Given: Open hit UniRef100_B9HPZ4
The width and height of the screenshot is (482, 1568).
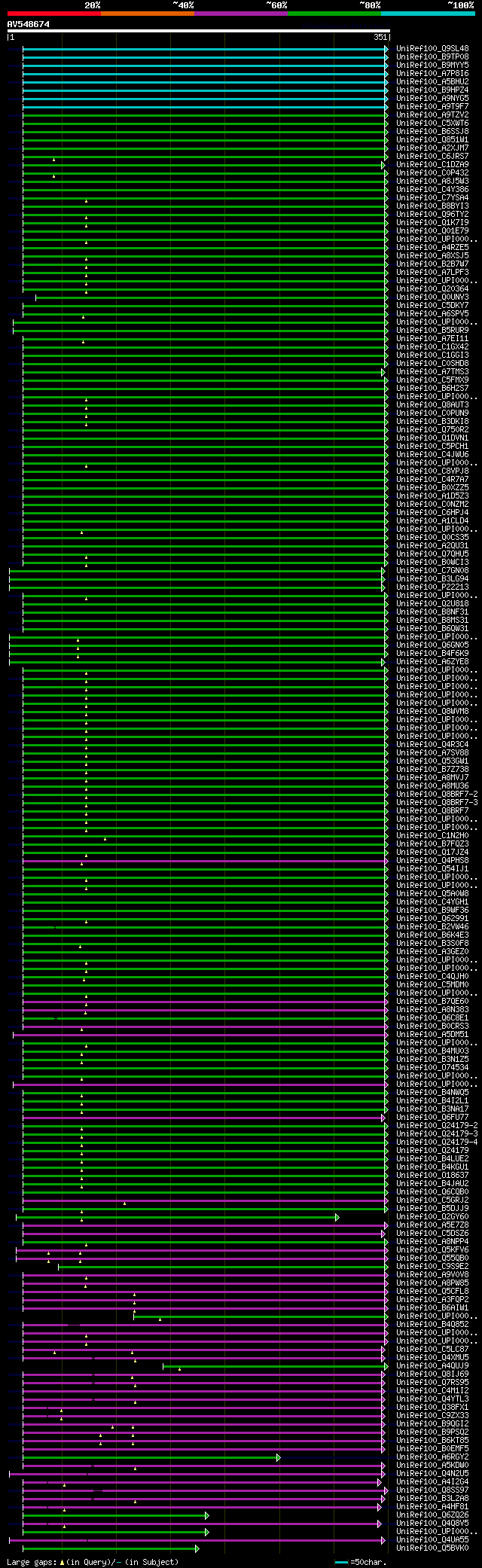Looking at the screenshot, I should [432, 90].
